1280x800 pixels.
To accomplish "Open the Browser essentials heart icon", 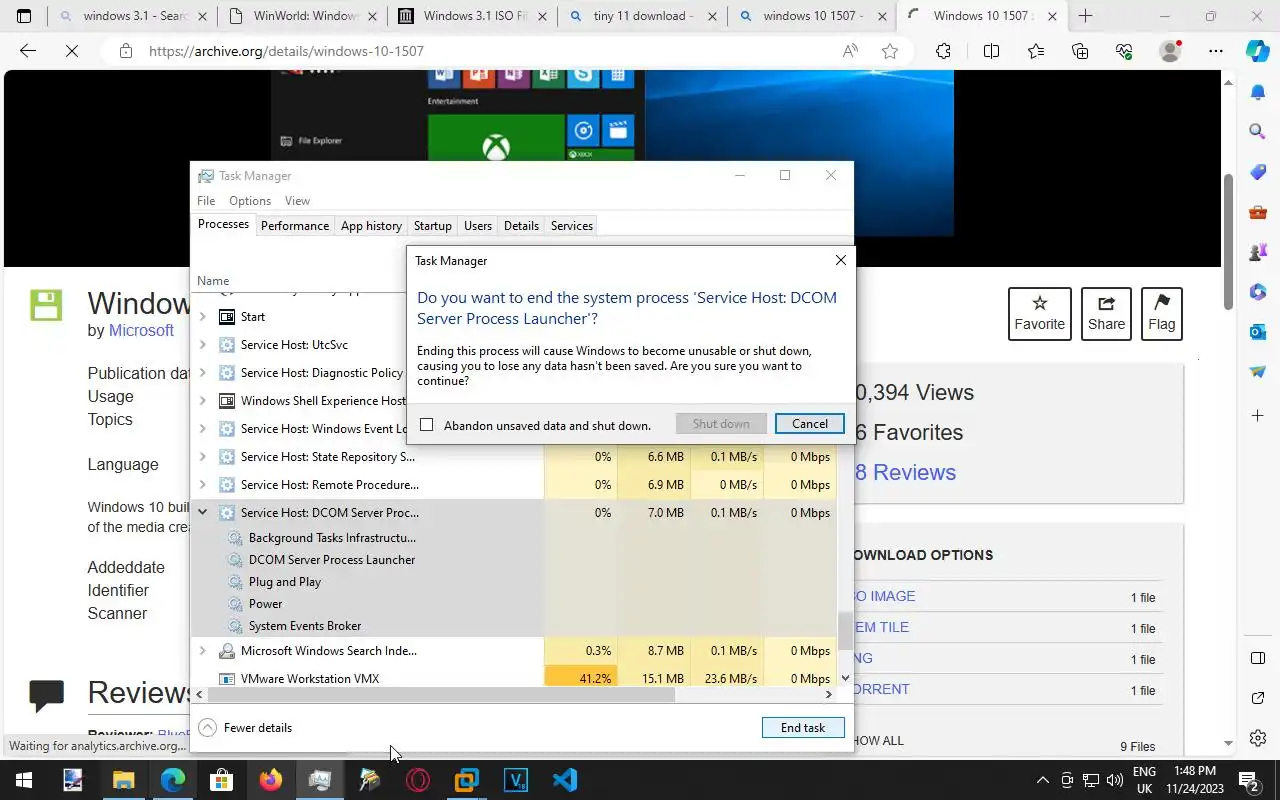I will (1124, 51).
